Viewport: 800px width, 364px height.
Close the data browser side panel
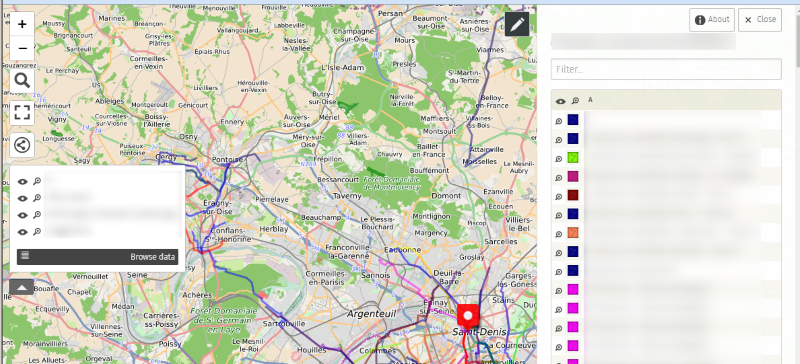point(760,19)
